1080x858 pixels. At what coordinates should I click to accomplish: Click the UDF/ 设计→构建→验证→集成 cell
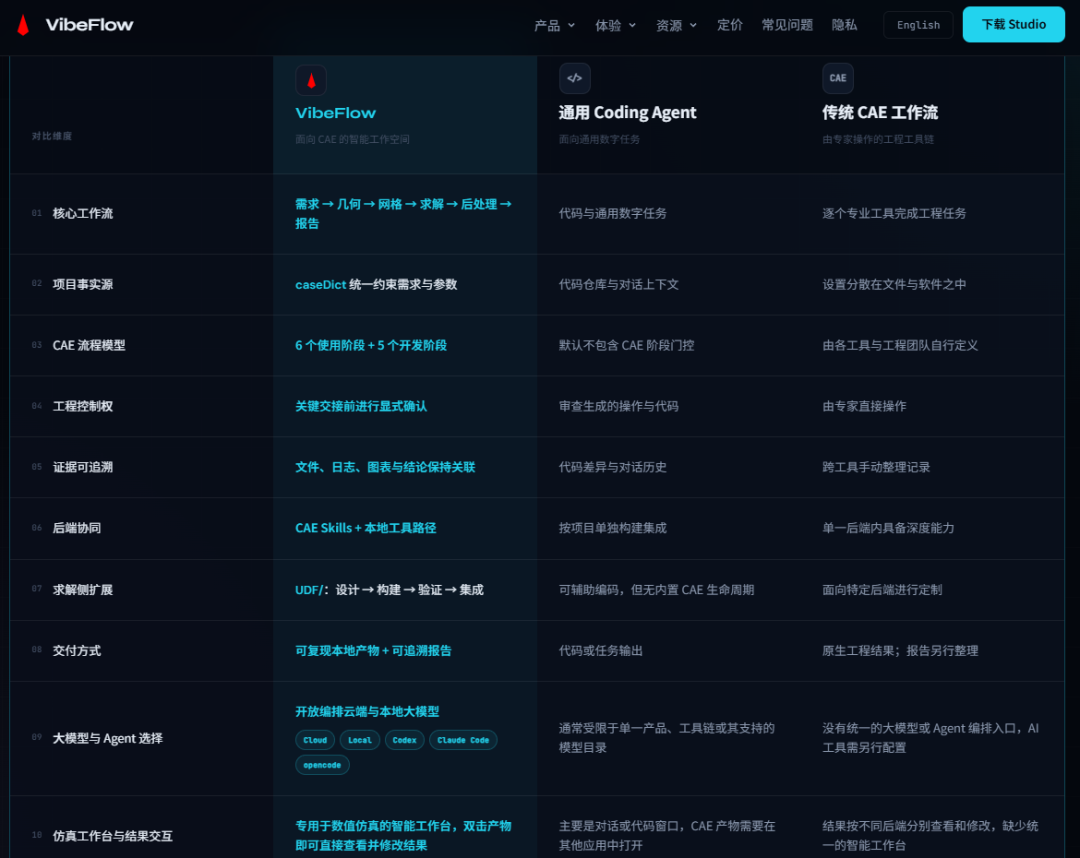[389, 590]
